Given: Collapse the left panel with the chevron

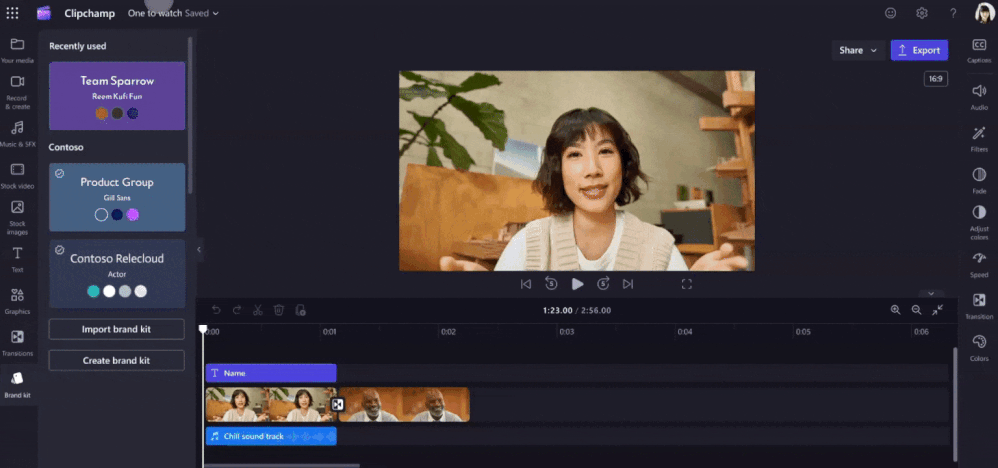Looking at the screenshot, I should tap(199, 250).
